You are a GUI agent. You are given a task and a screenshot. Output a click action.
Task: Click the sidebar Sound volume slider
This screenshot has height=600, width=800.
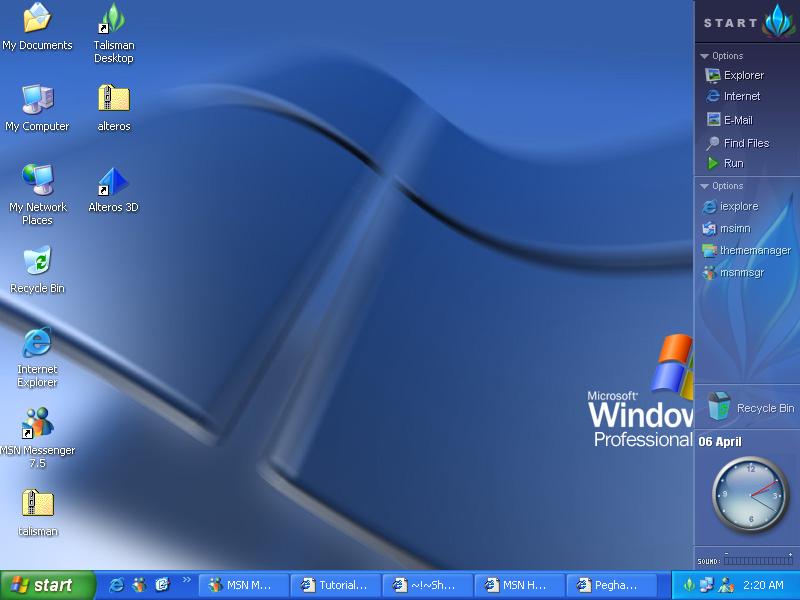tap(758, 561)
